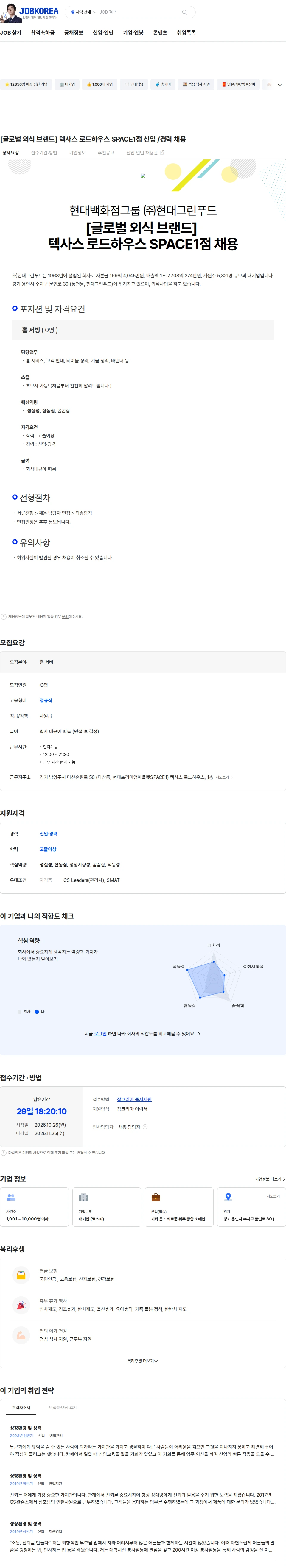Screen dimensions: 286x1568
Task: Click the 위치 map pin icon
Action: 228,1197
